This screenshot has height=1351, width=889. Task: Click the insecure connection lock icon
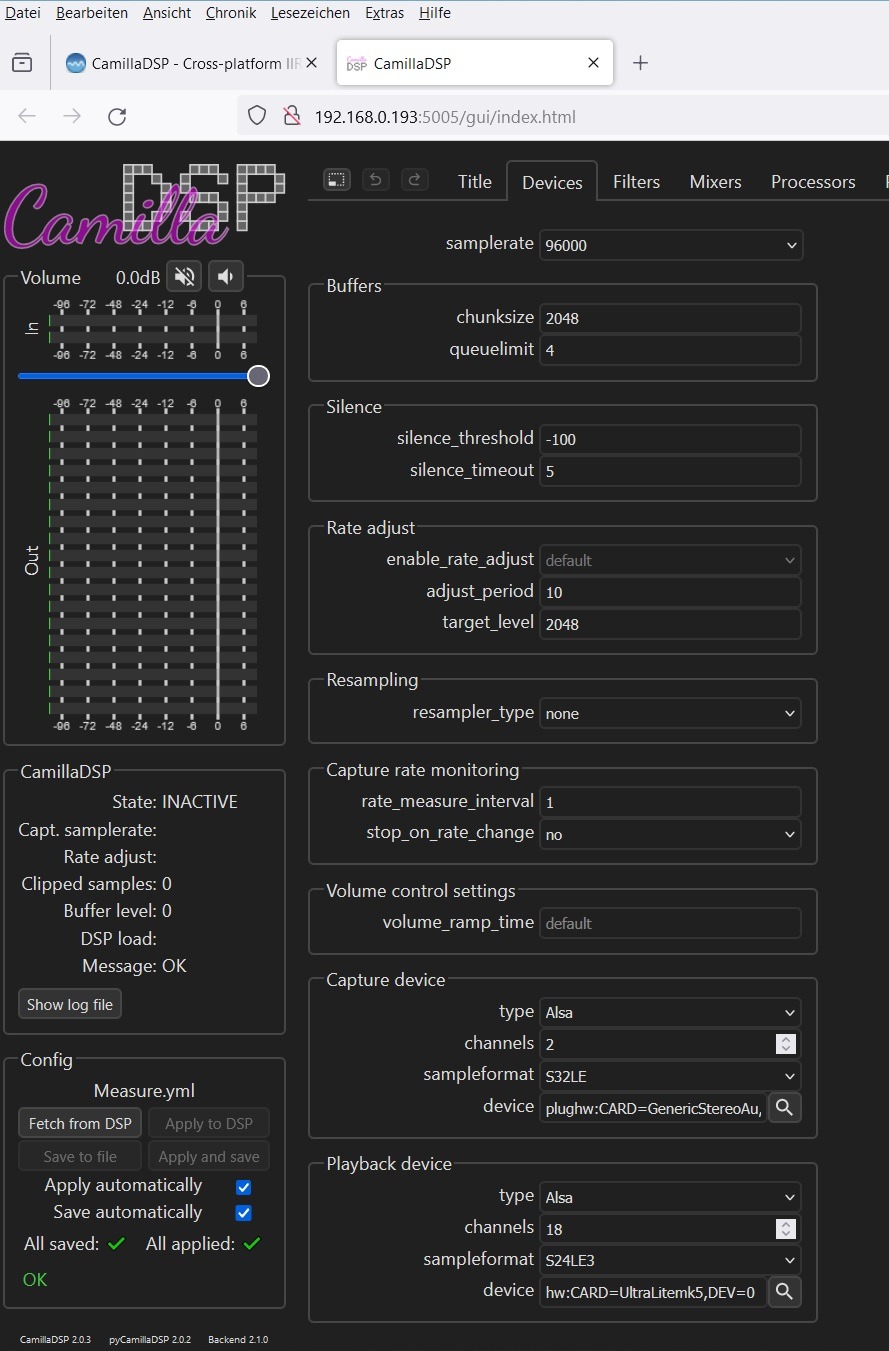(x=291, y=116)
